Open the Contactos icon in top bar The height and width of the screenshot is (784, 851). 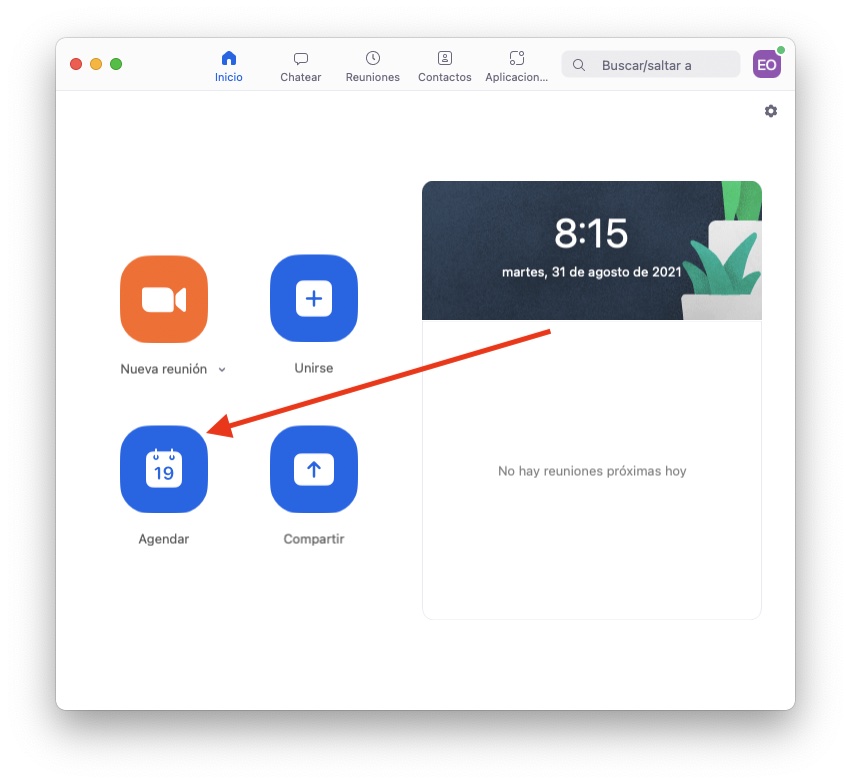tap(445, 59)
